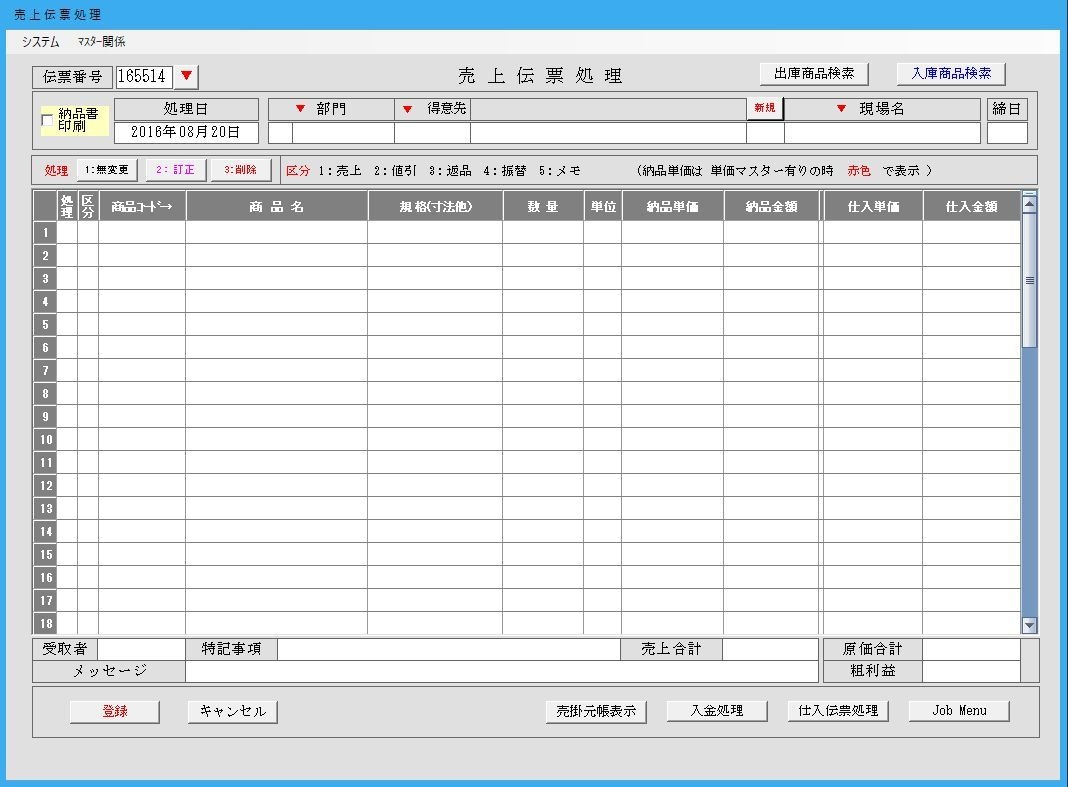The height and width of the screenshot is (787, 1068).
Task: Open the 伝票番号 dropdown arrow
Action: pyautogui.click(x=186, y=76)
